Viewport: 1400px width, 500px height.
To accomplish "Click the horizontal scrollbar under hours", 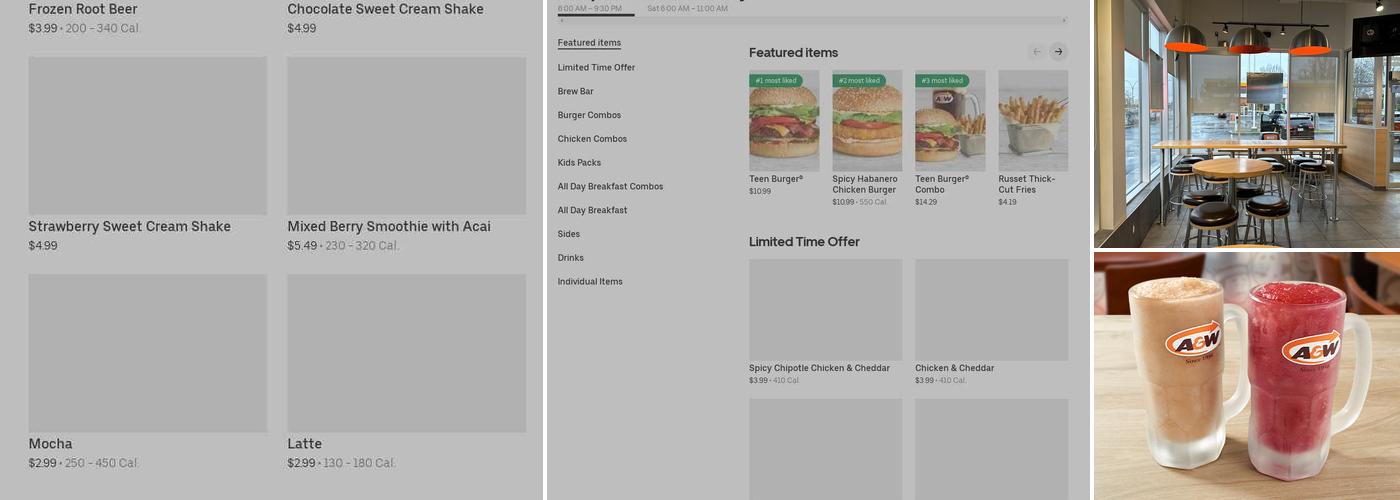I will (x=812, y=20).
